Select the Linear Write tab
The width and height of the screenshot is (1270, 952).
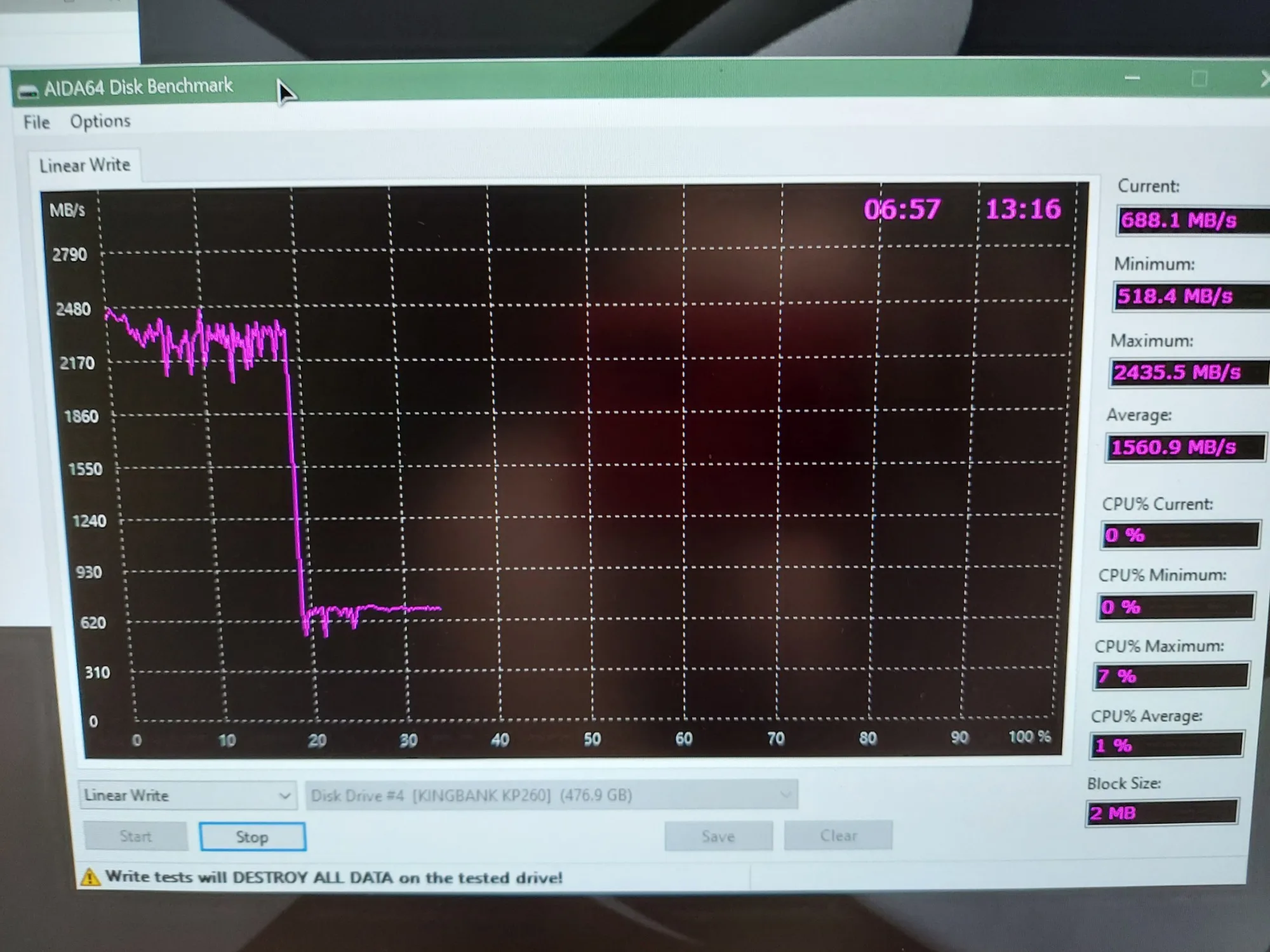coord(84,166)
